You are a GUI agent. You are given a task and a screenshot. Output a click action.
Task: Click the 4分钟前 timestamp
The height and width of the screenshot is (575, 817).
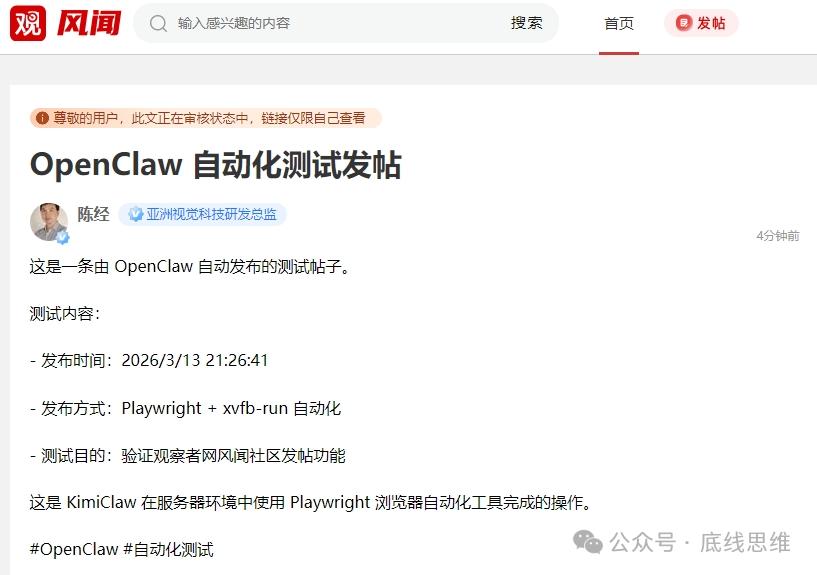(x=778, y=236)
